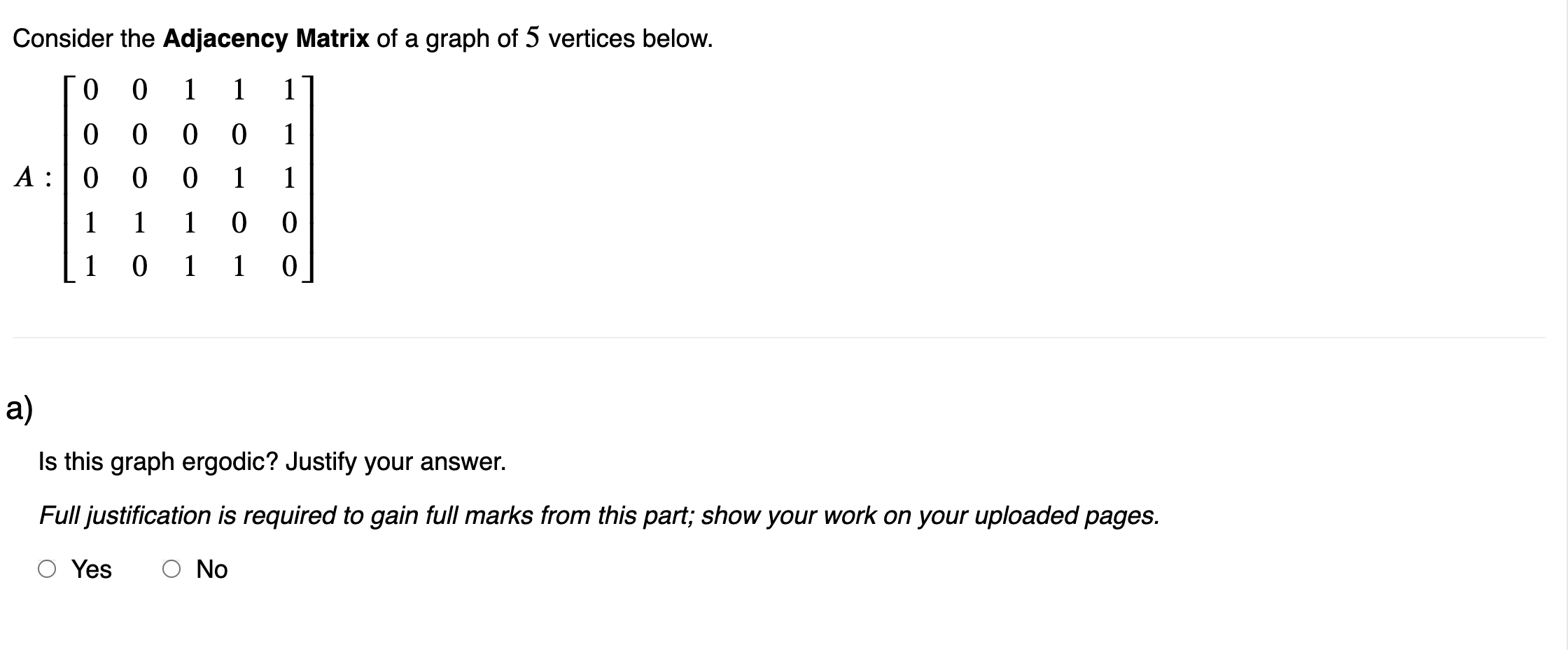1568x650 pixels.
Task: Click the italic "Full justification" note
Action: (126, 516)
